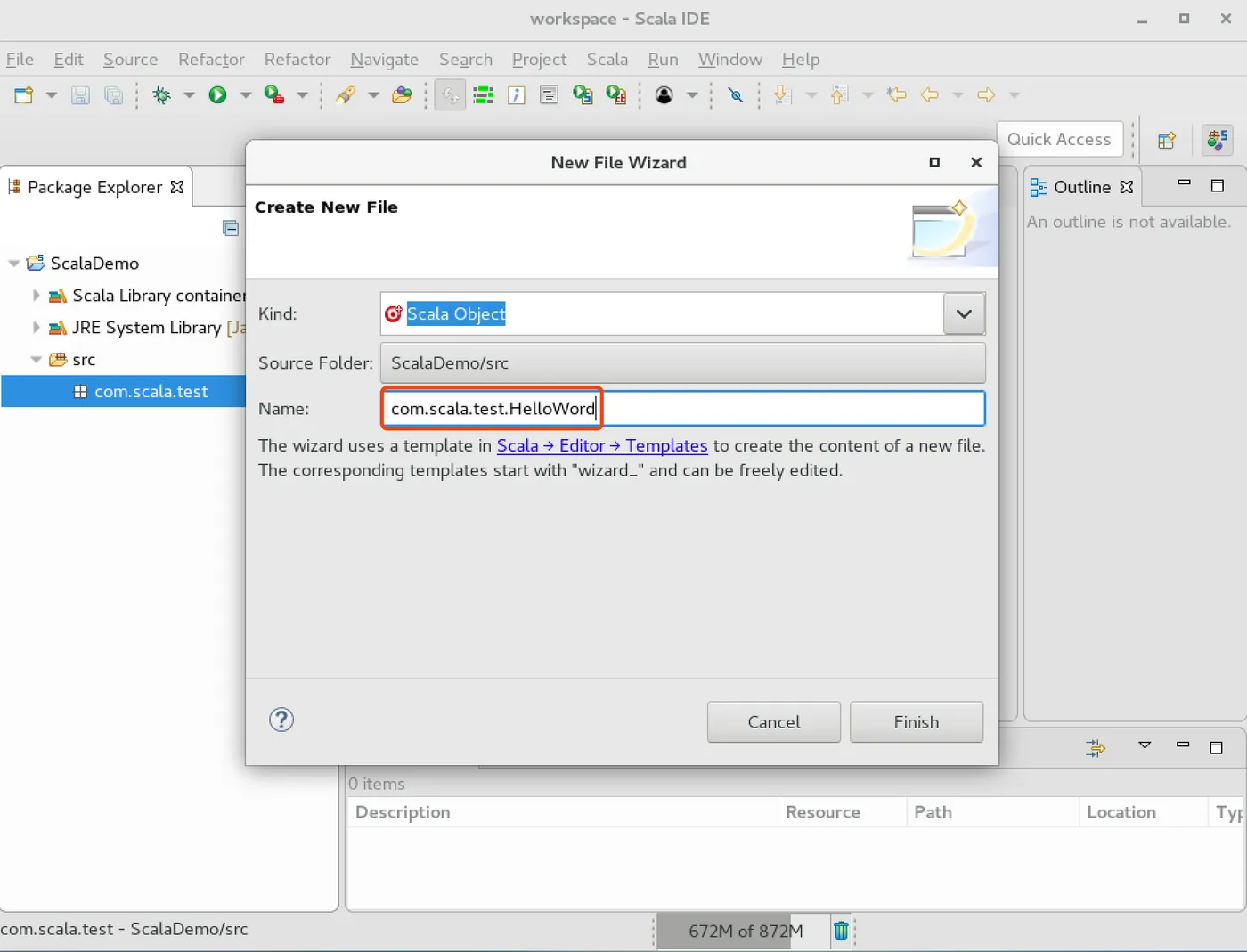Click the heap status bar 672M of 872M

click(x=746, y=931)
